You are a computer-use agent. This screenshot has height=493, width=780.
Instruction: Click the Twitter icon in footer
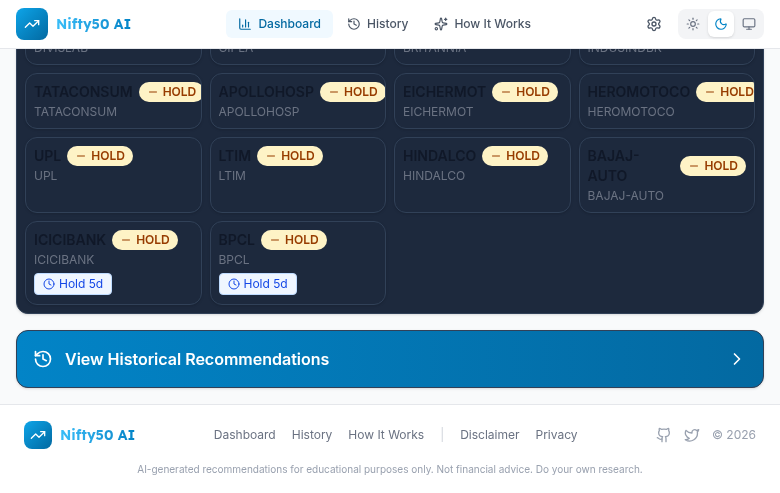coord(691,435)
